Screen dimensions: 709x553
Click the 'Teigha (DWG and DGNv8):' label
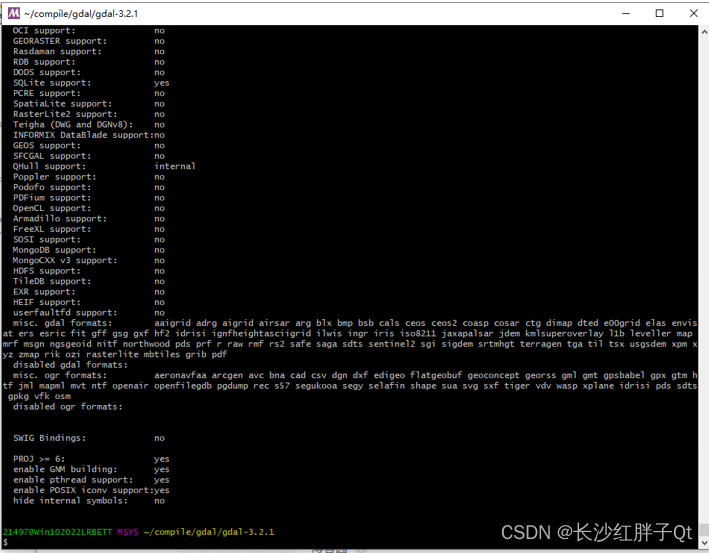(x=72, y=124)
